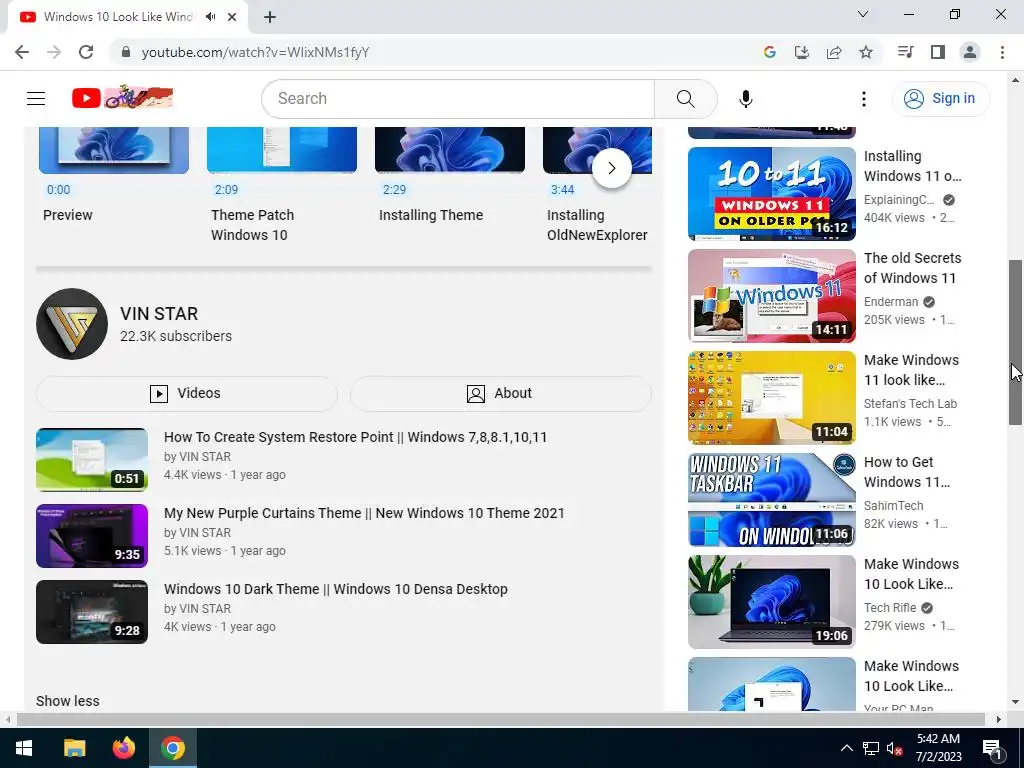Focus the YouTube Search field
This screenshot has height=768, width=1024.
458,99
